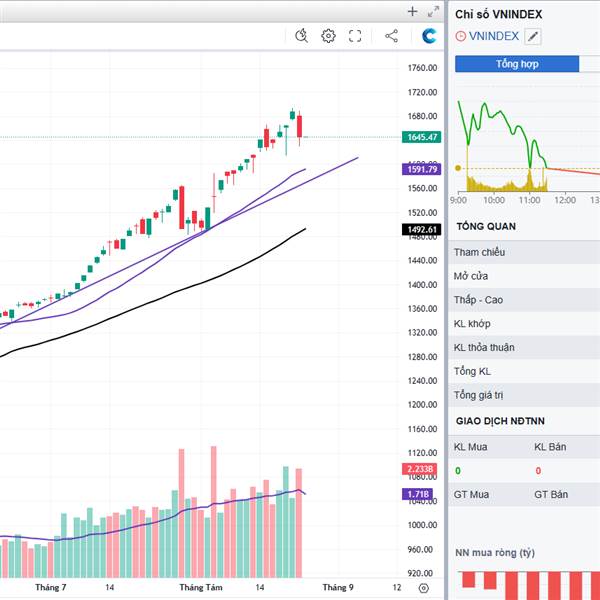Click the target icon at chart bottom-right

tap(424, 588)
